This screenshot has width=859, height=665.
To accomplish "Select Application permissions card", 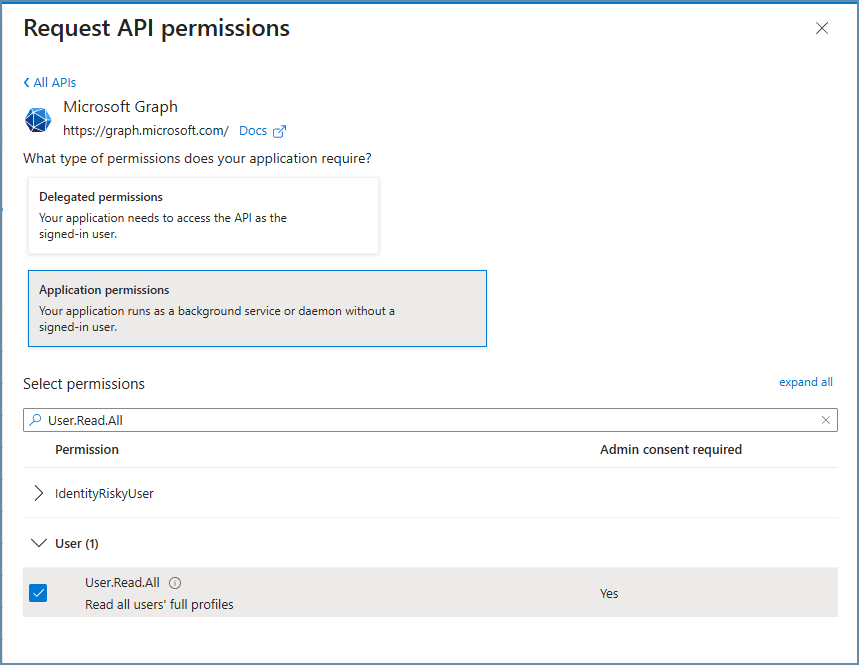I will point(257,308).
